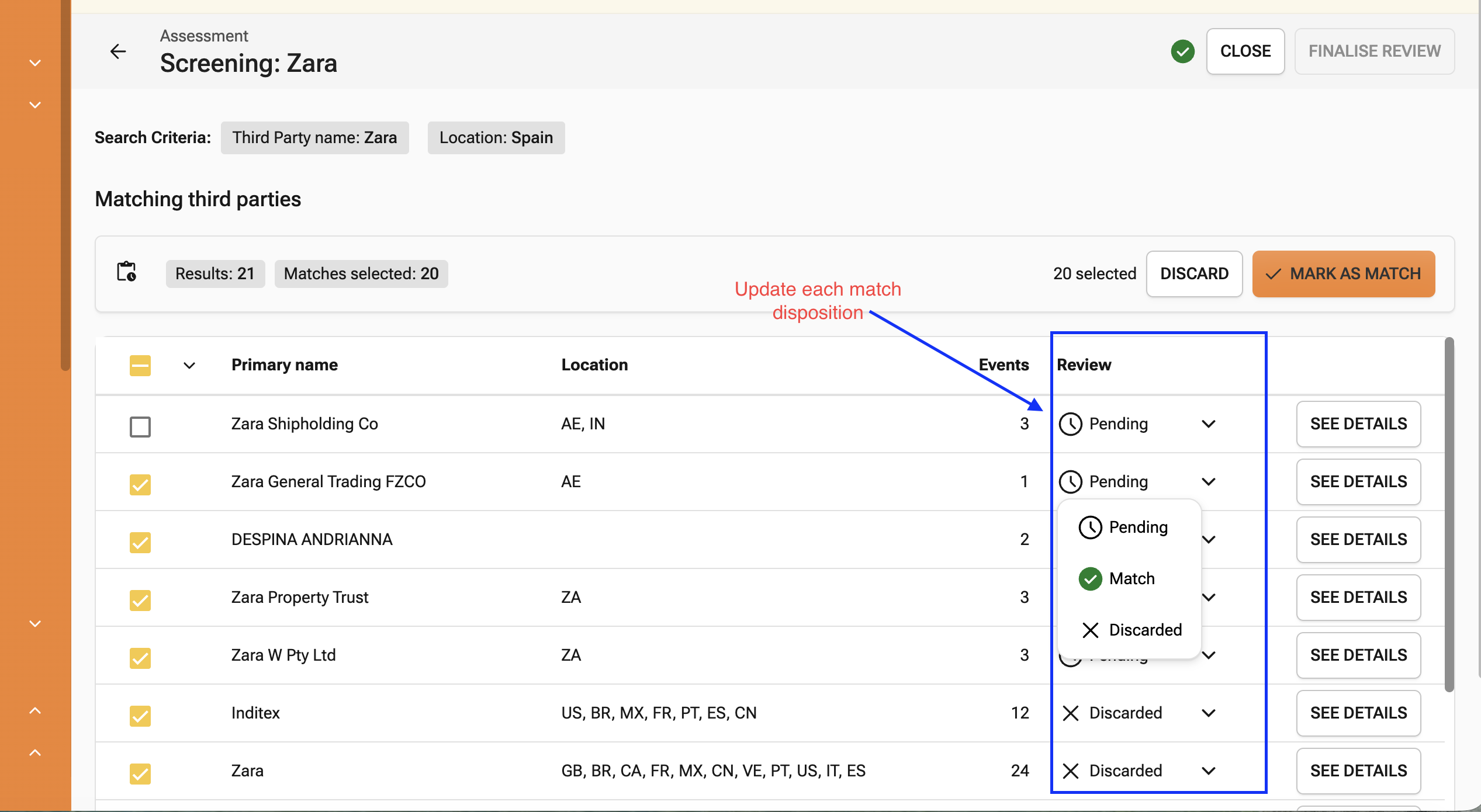
Task: Click the Inditex location cell listing US, BR, MX
Action: tap(659, 713)
